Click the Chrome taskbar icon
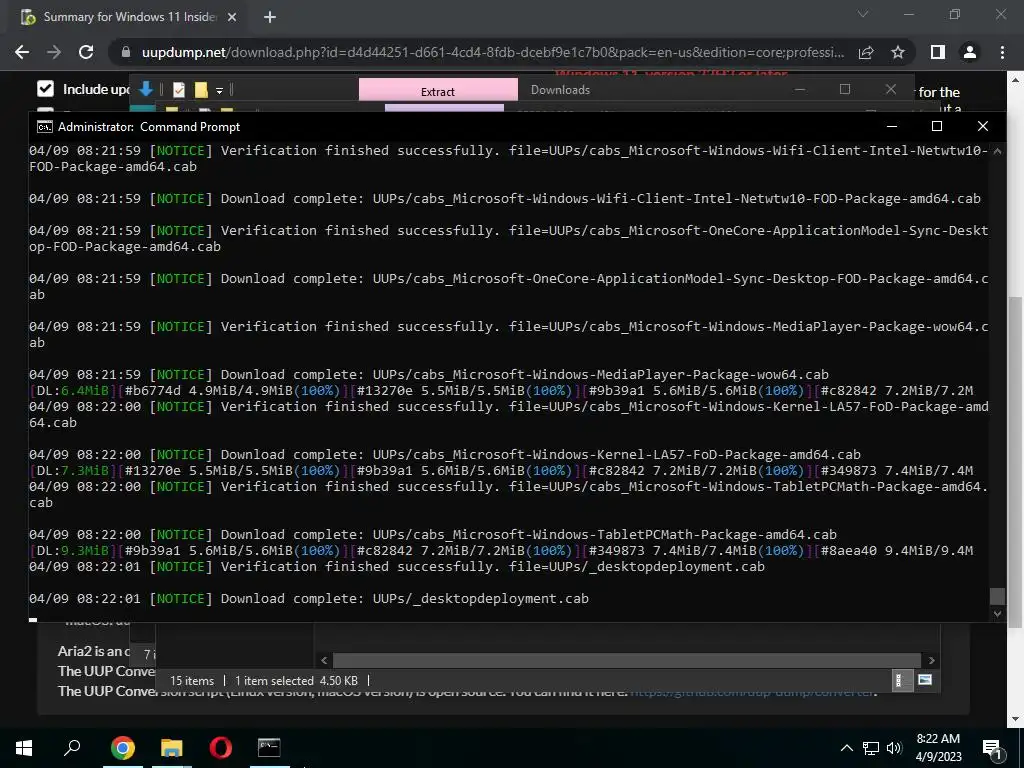This screenshot has width=1024, height=768. [123, 748]
